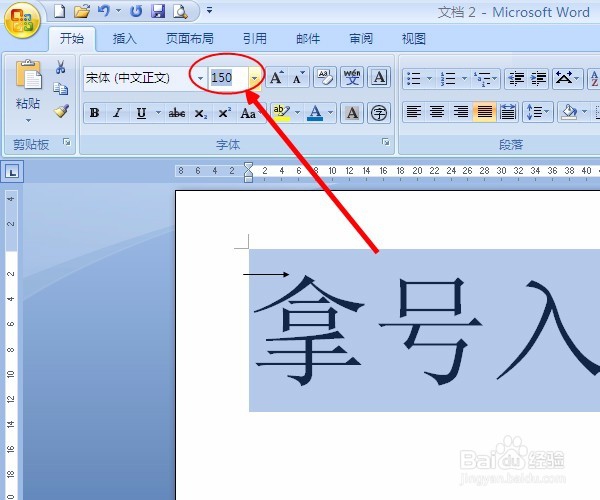Screen dimensions: 600x500
Task: Switch to the 插入 tab
Action: (x=125, y=39)
